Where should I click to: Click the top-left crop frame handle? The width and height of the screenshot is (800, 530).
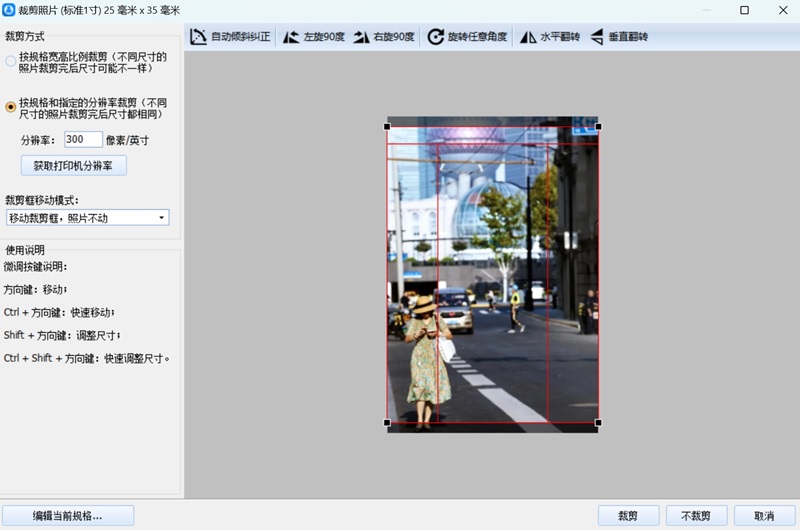pos(388,127)
